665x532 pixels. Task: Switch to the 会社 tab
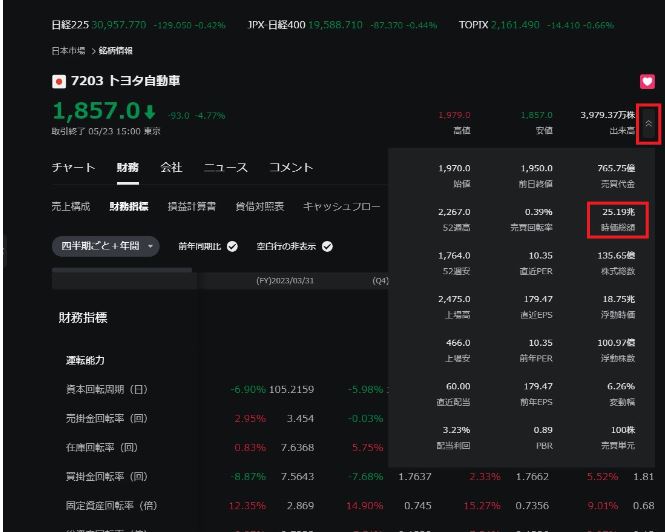[x=171, y=168]
